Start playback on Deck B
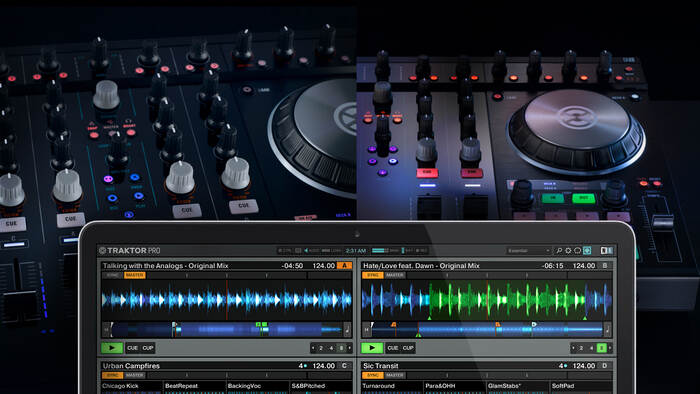The height and width of the screenshot is (394, 700). click(372, 348)
